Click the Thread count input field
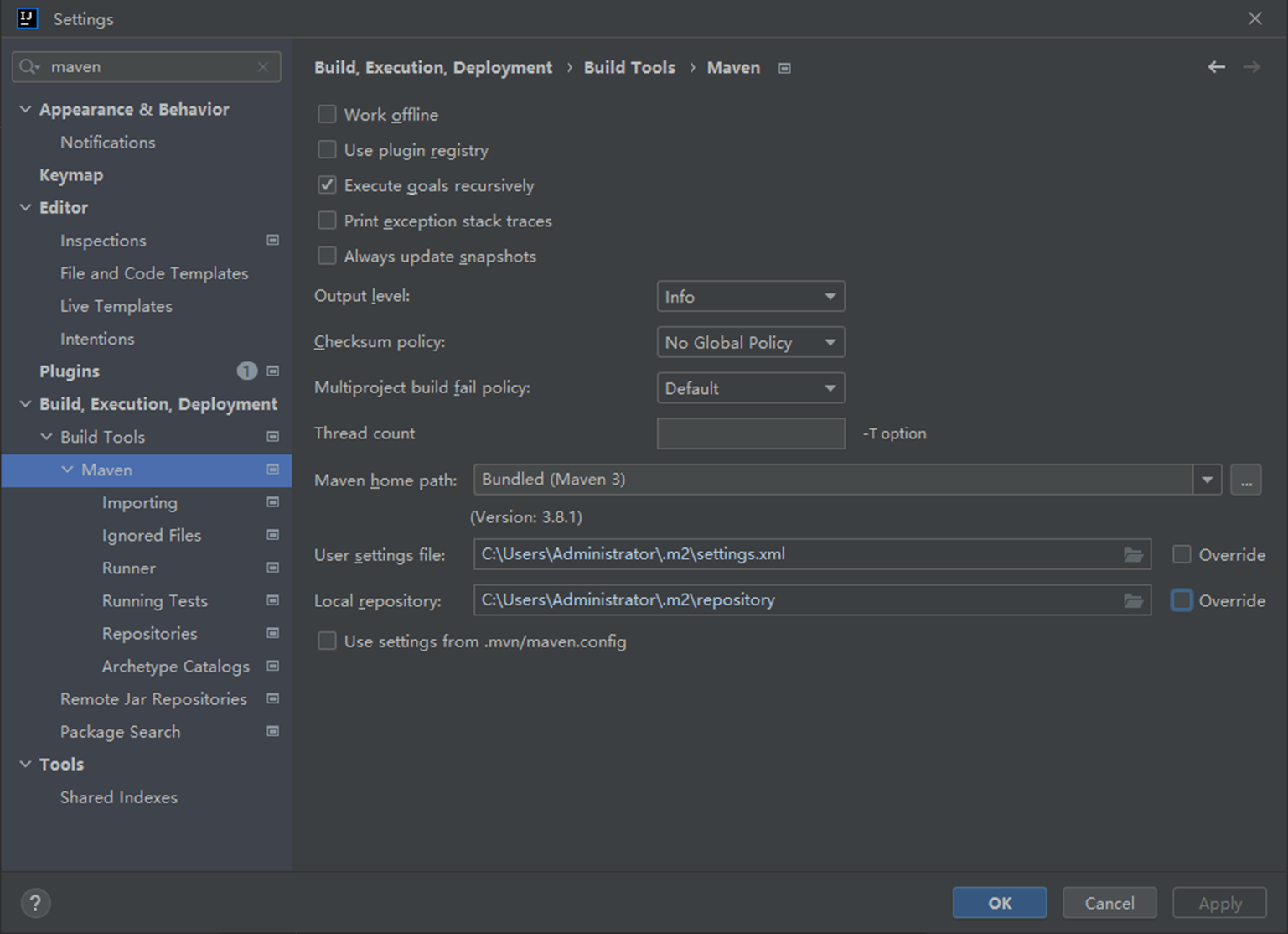Image resolution: width=1288 pixels, height=934 pixels. [x=751, y=433]
